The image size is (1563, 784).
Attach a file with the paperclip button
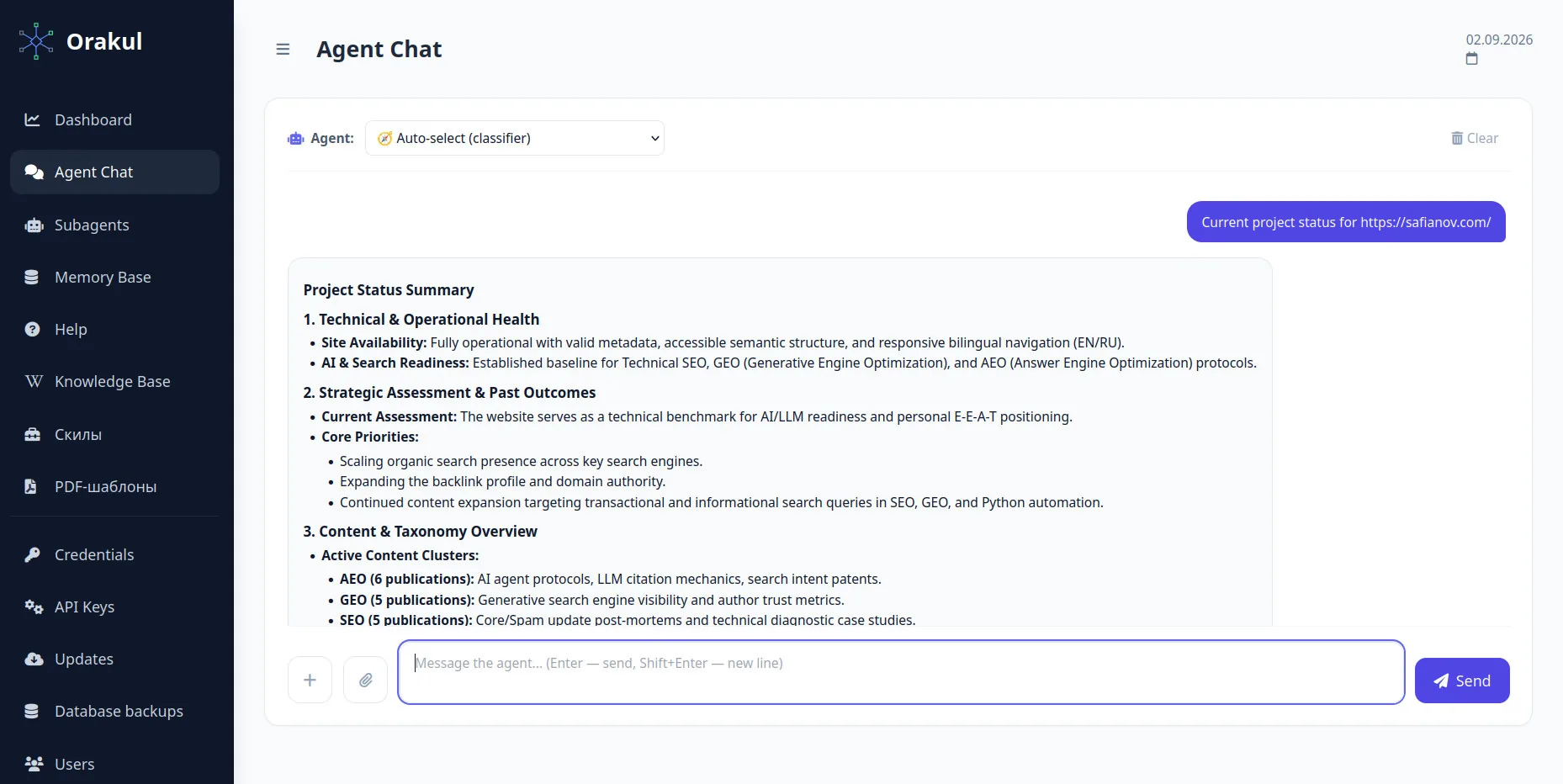pyautogui.click(x=365, y=680)
